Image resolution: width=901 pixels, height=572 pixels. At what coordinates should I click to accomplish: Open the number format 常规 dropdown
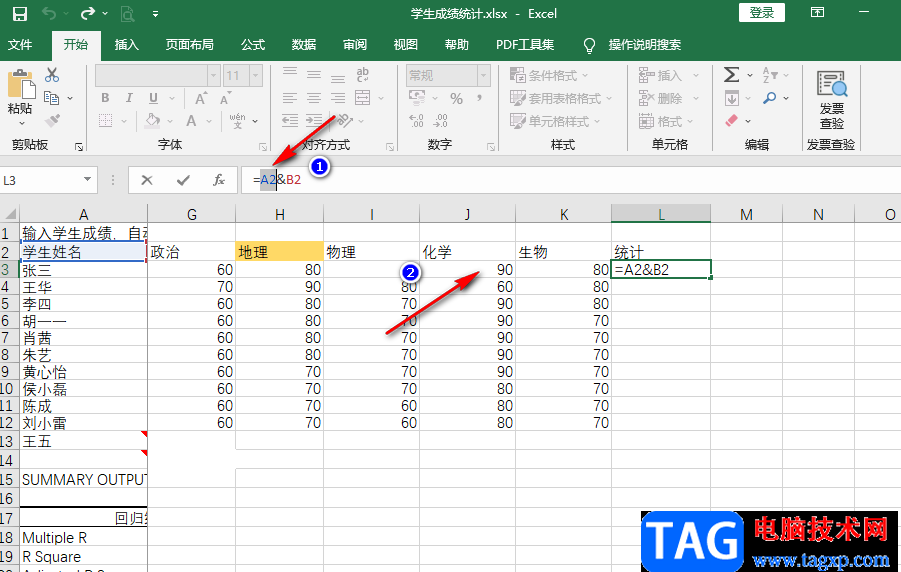[x=484, y=75]
